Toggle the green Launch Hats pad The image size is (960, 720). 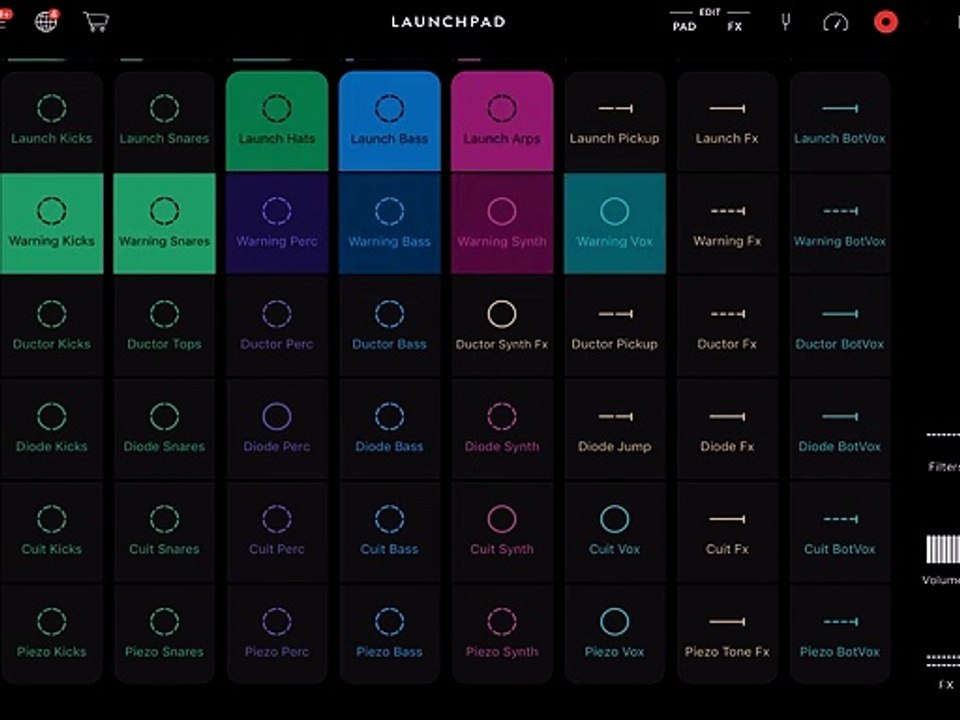coord(277,121)
